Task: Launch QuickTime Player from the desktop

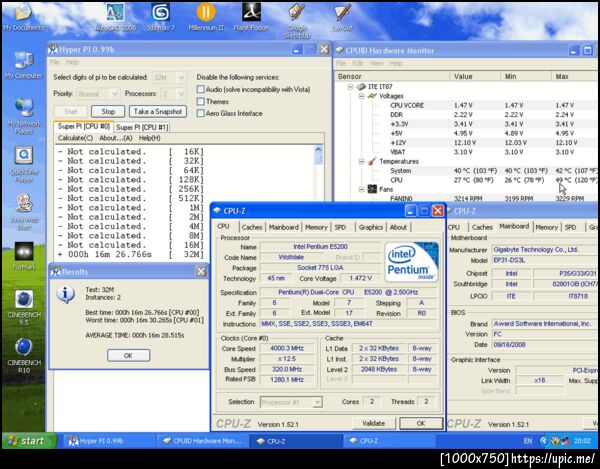Action: 23,157
